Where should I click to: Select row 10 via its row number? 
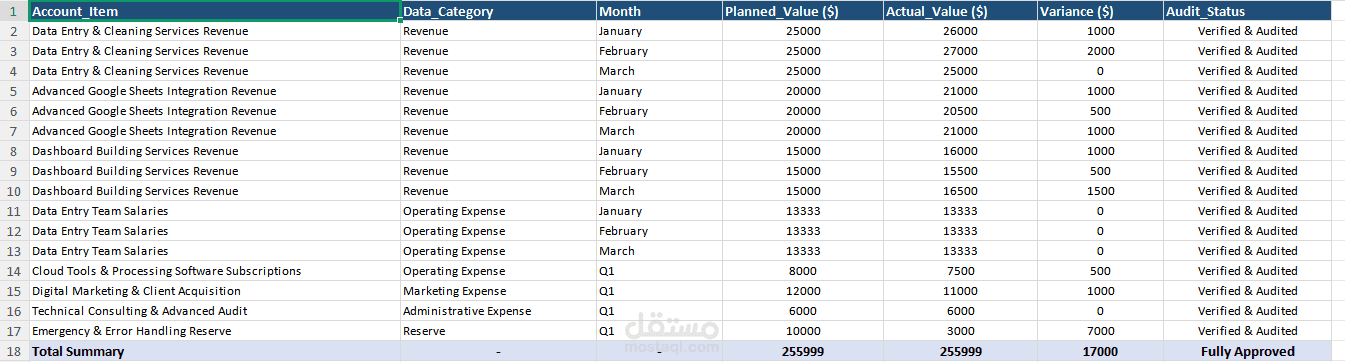(x=14, y=191)
